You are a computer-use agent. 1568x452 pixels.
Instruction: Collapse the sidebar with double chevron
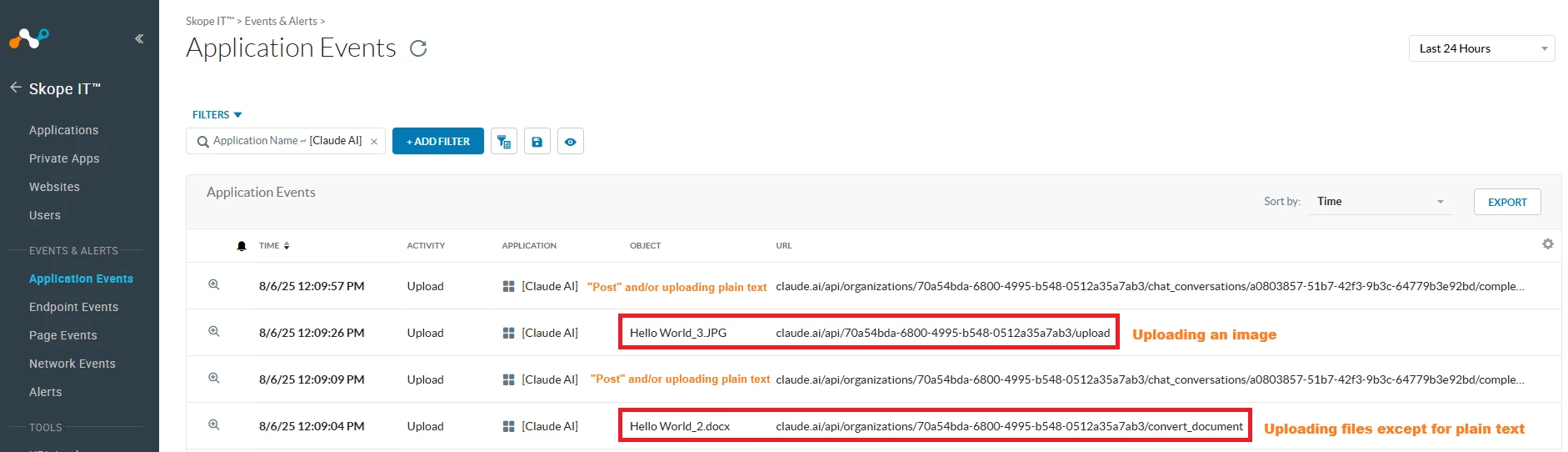tap(139, 38)
